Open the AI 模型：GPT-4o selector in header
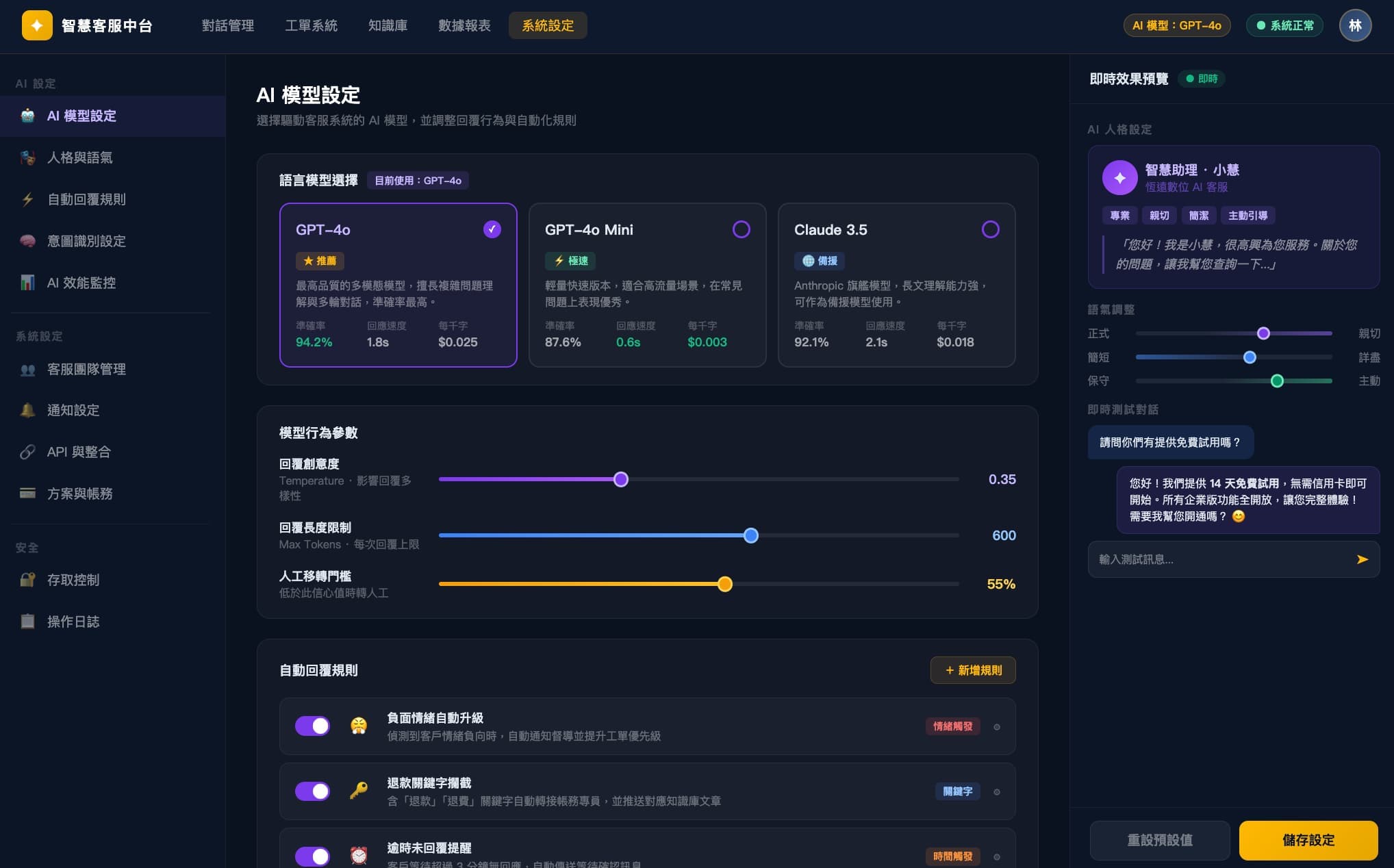Screen dimensions: 1394x868 coord(1177,25)
